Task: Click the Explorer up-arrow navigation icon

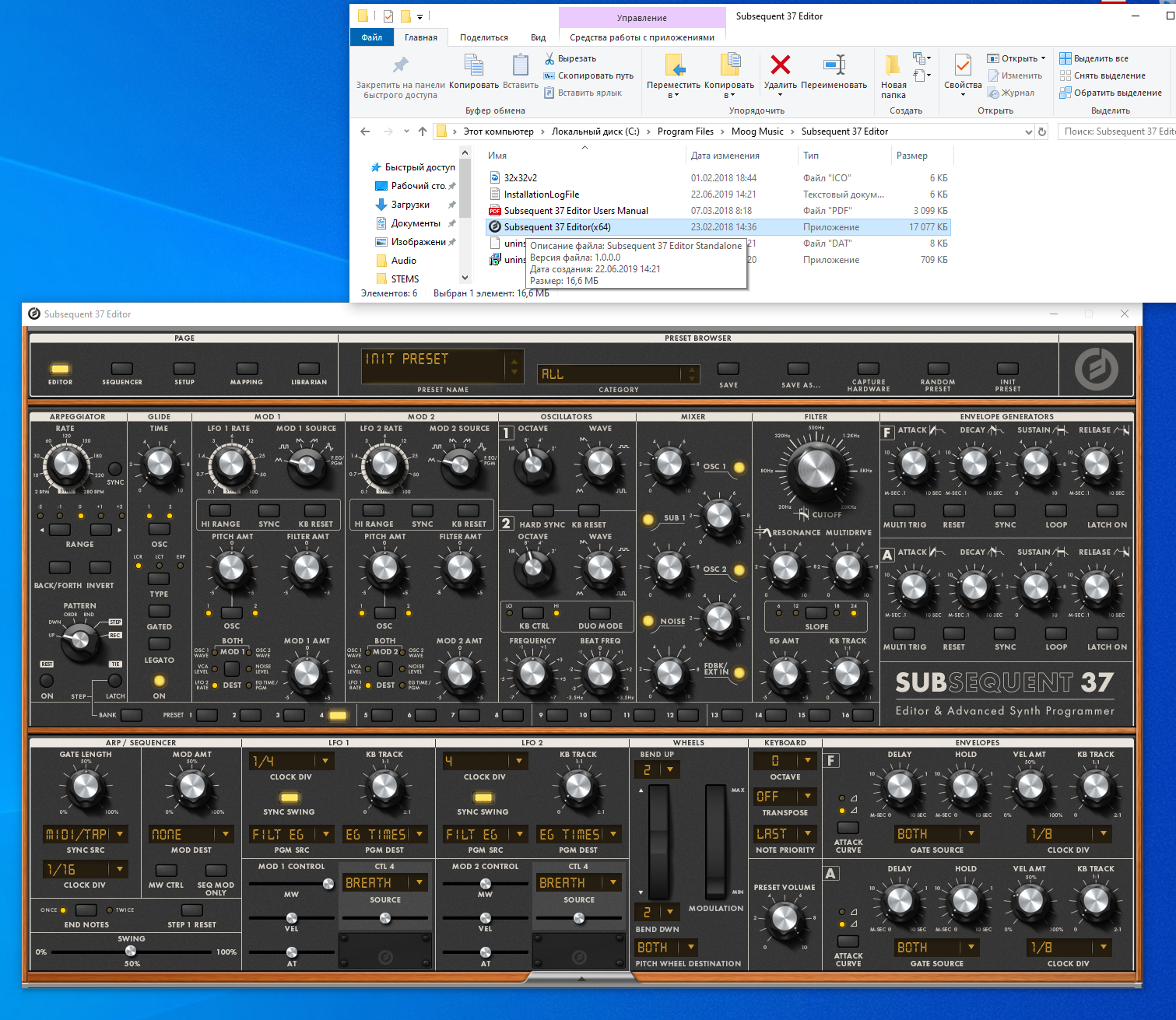Action: click(x=423, y=131)
